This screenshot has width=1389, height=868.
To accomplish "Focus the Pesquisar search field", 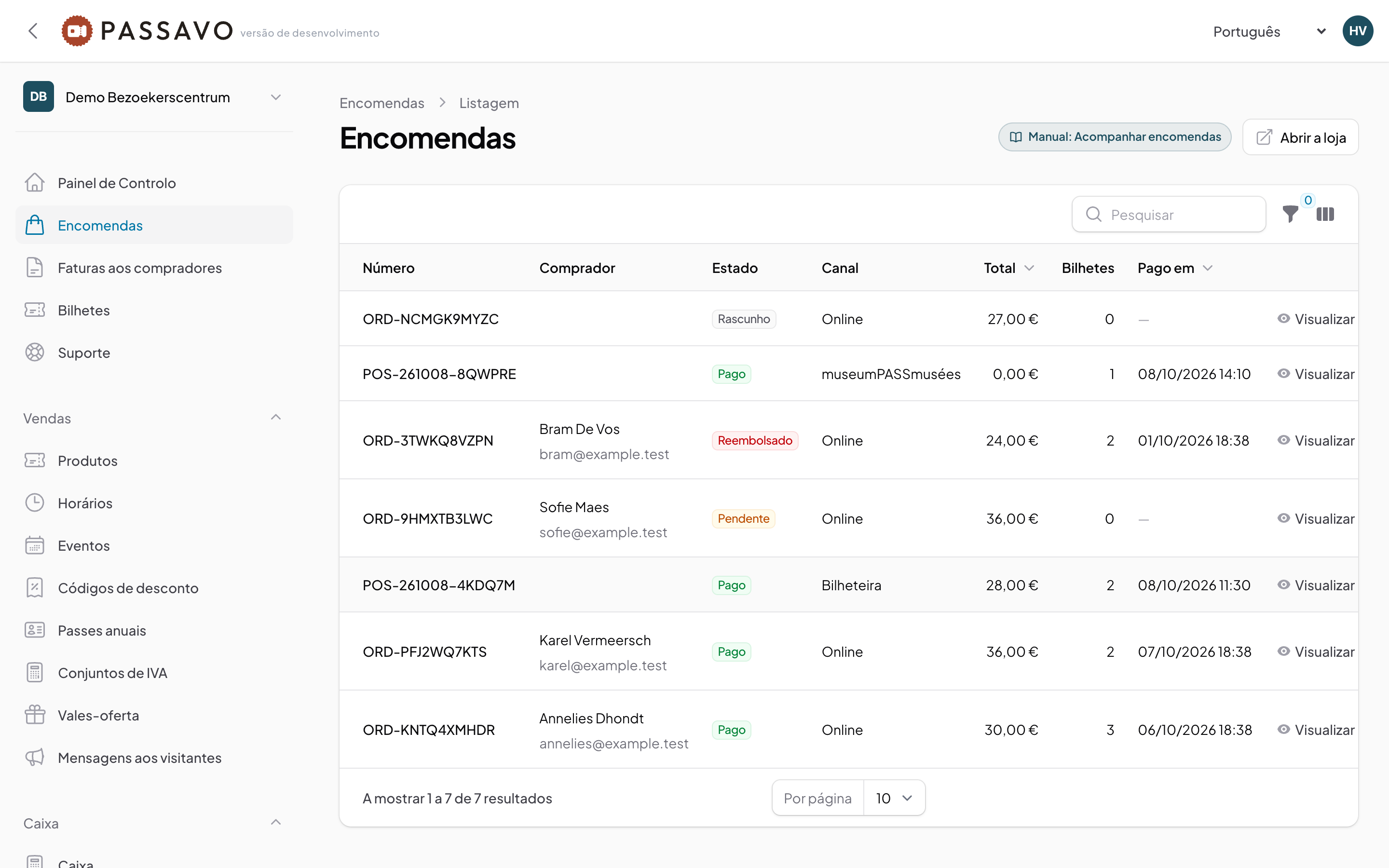I will tap(1169, 214).
